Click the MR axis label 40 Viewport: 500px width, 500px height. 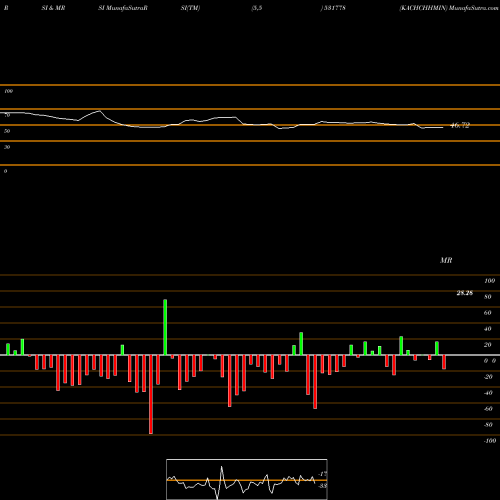(488, 329)
